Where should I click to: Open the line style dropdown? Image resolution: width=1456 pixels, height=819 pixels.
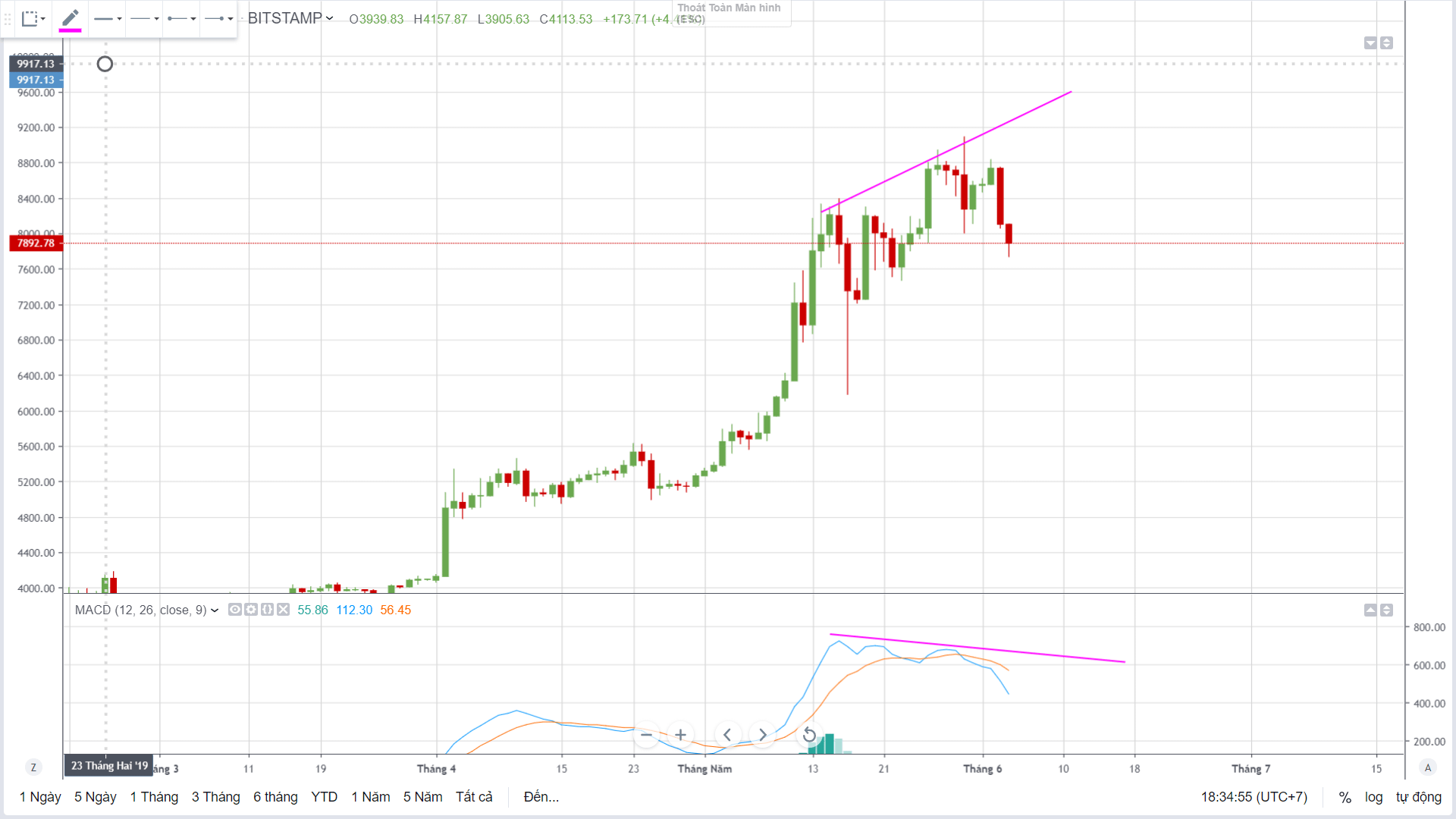pyautogui.click(x=144, y=18)
